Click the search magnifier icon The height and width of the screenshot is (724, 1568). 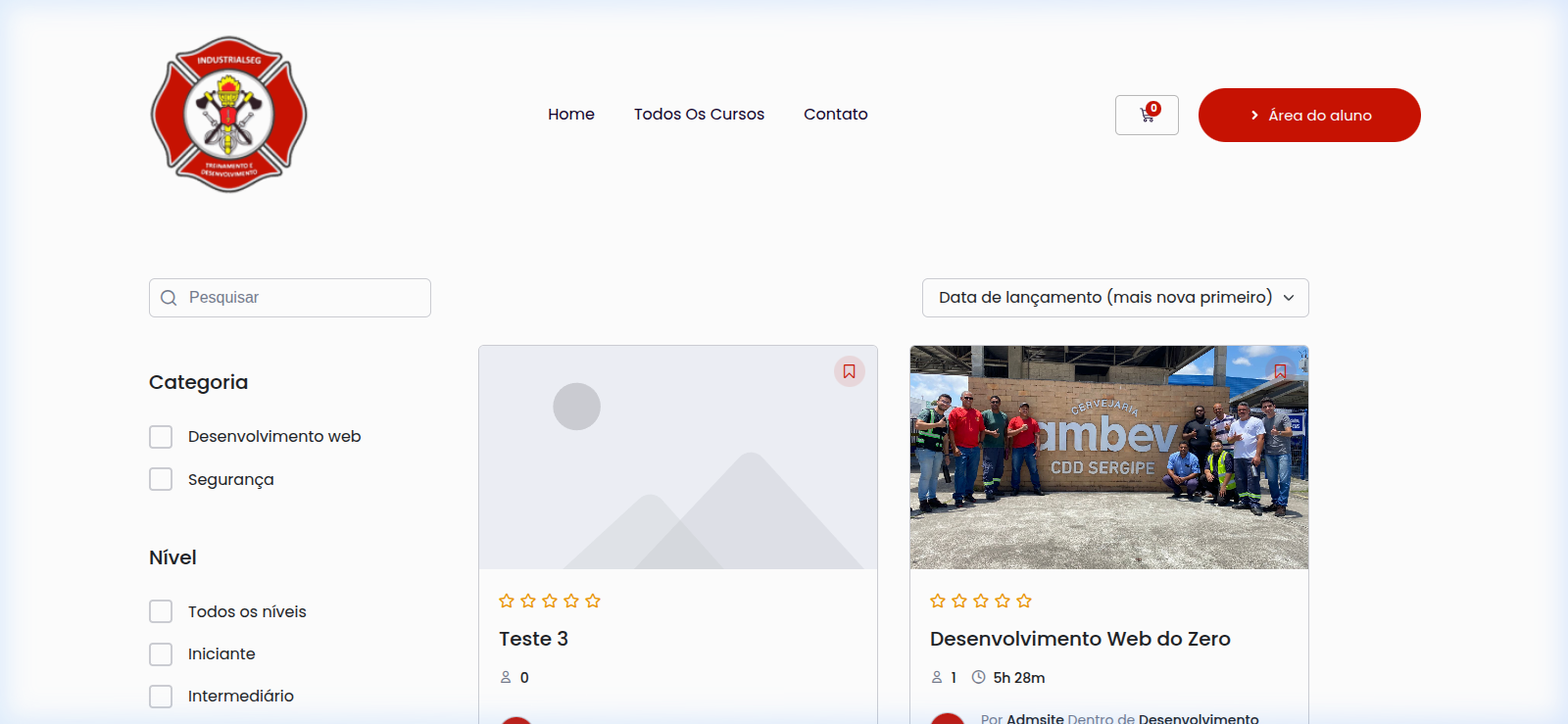click(x=169, y=298)
